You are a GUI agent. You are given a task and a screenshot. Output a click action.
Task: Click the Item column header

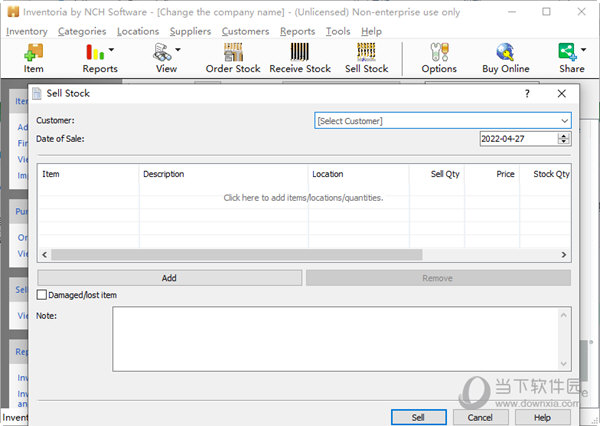click(88, 174)
